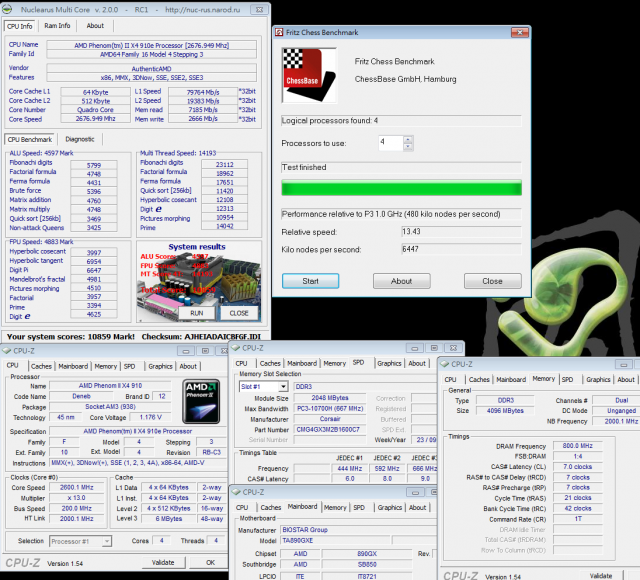Viewport: 640px width, 580px height.
Task: Click the About button in Fritz Chess
Action: [401, 281]
